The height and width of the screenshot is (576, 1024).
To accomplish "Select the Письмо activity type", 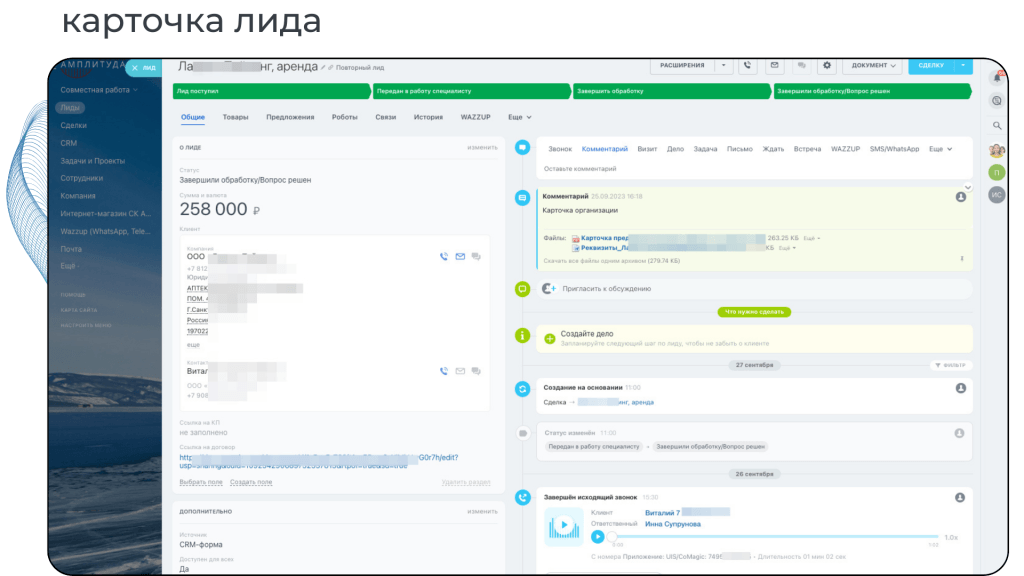I will (739, 149).
